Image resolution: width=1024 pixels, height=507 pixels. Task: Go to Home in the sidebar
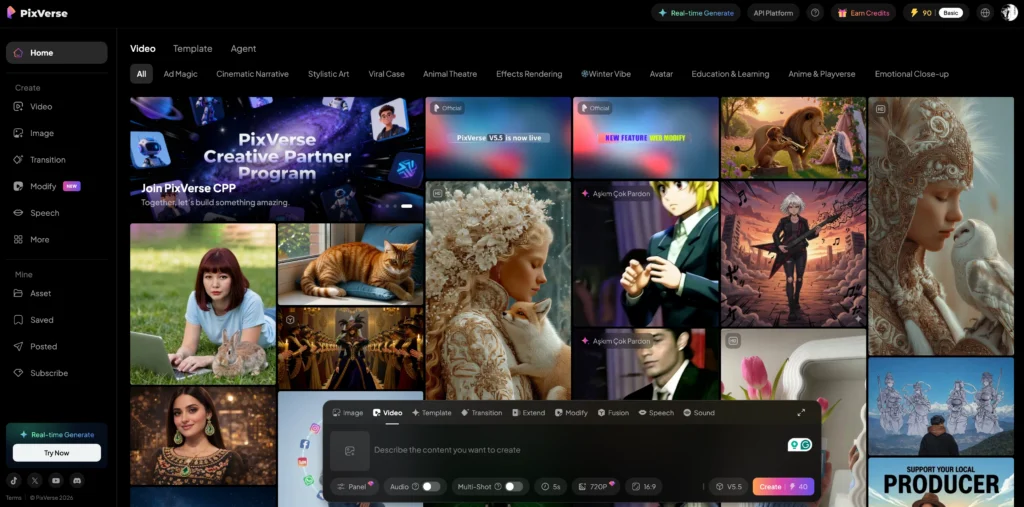click(x=57, y=53)
